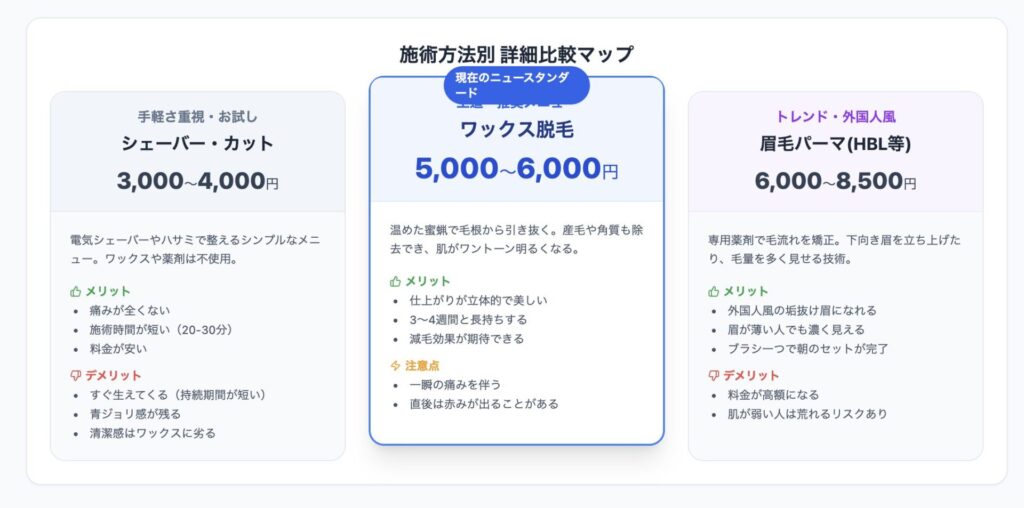Viewport: 1024px width, 508px height.
Task: Select the シェーバー・カット card title
Action: tap(197, 143)
